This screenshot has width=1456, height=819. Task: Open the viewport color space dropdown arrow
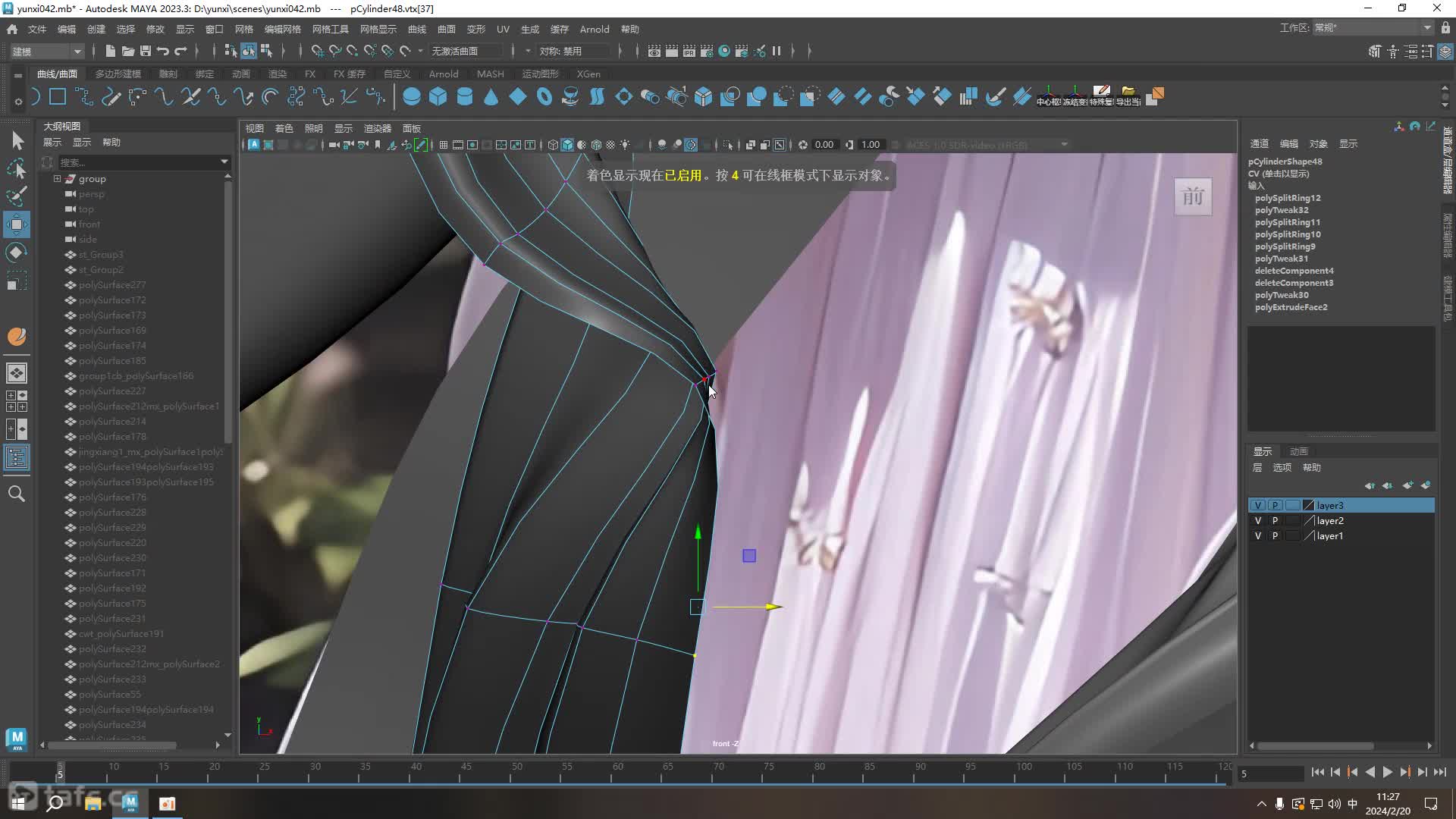[1065, 145]
